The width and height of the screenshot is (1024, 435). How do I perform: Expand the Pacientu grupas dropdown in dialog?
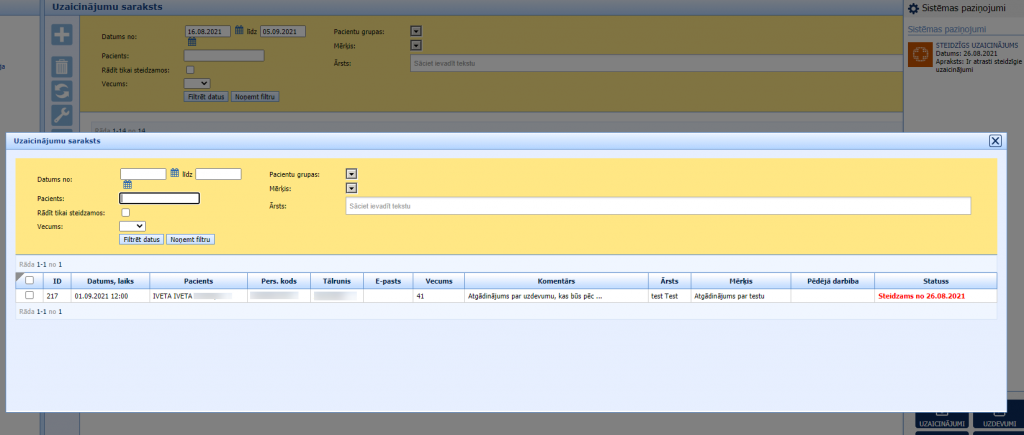[351, 174]
